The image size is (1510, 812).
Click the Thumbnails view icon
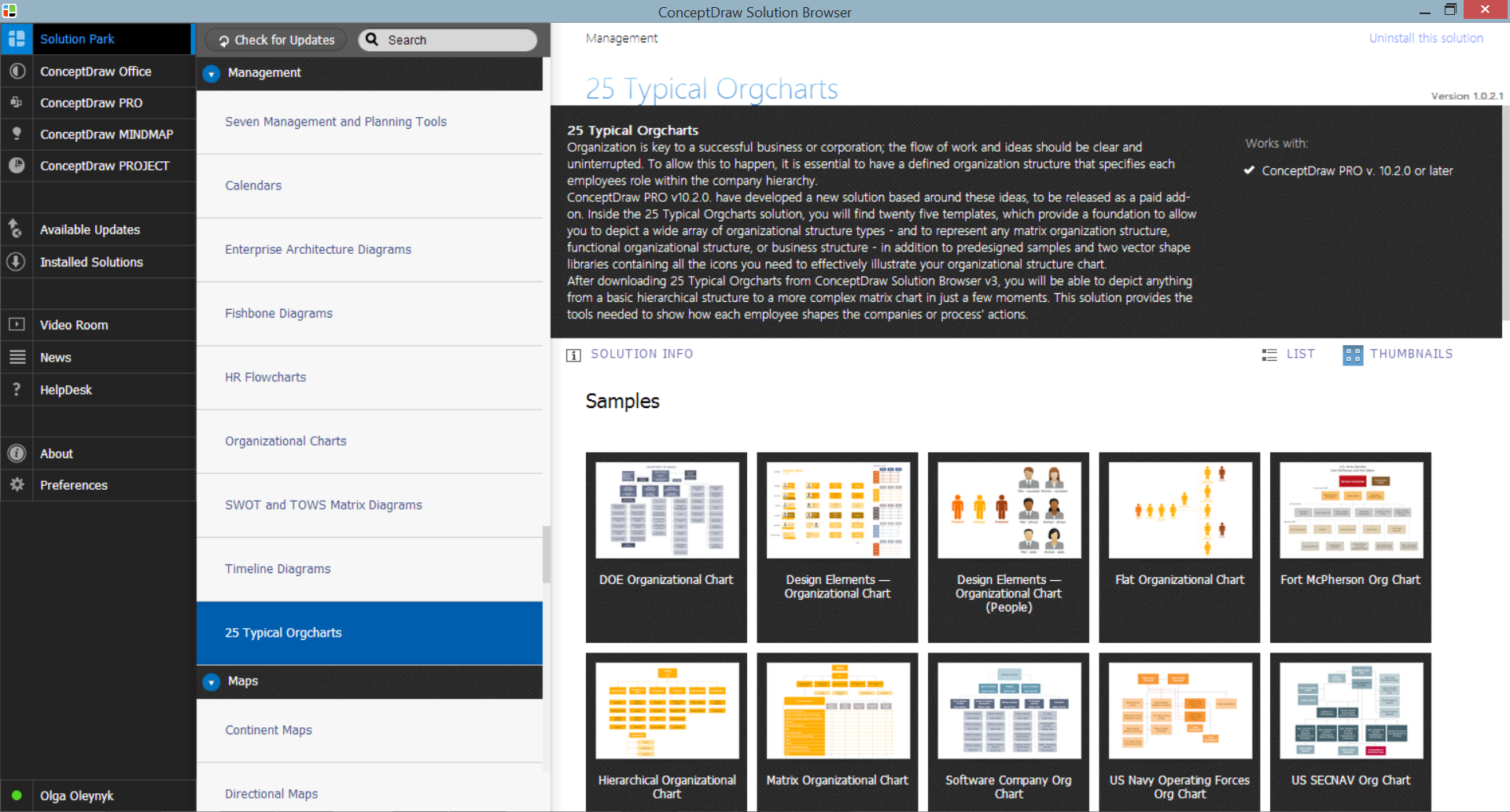[1353, 355]
